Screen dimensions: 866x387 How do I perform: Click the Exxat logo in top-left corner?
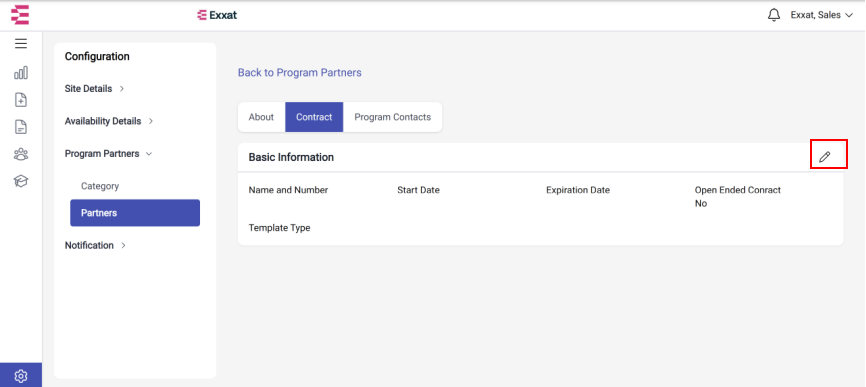pyautogui.click(x=20, y=15)
